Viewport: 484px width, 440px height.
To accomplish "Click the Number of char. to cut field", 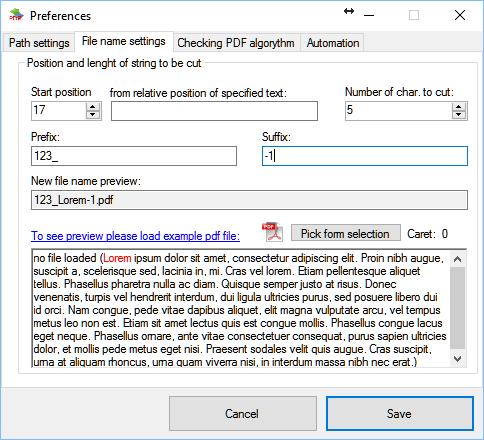I will [x=399, y=111].
